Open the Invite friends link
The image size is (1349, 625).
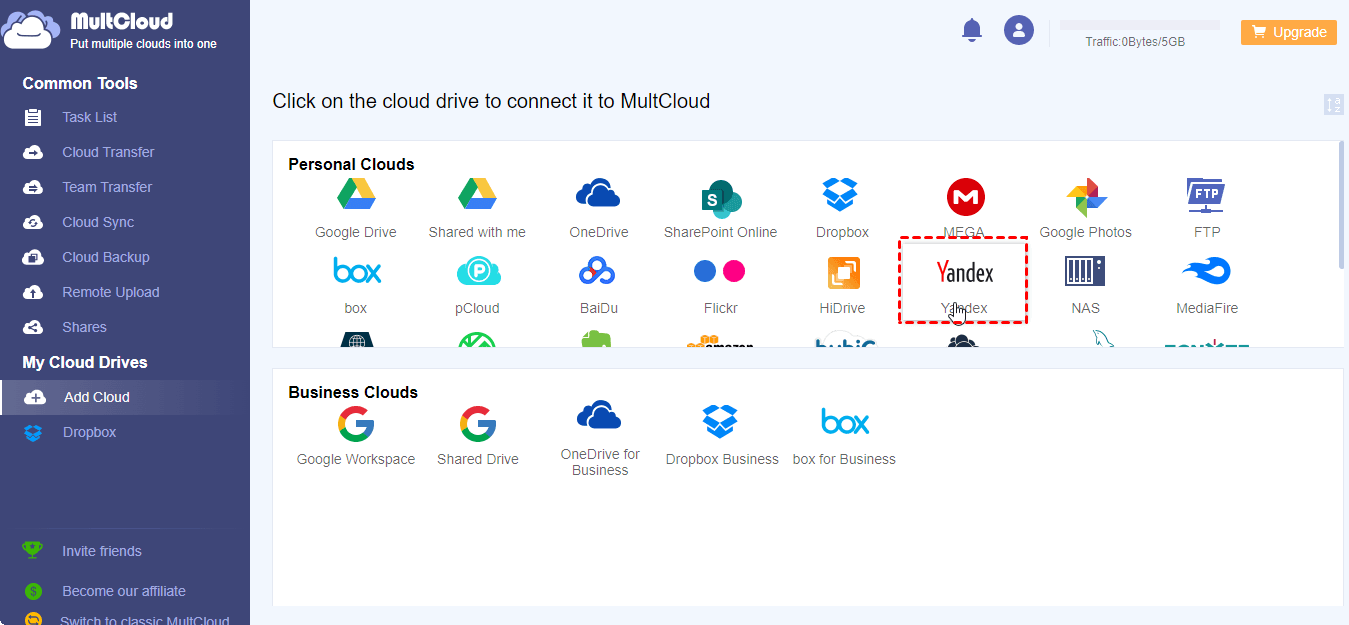pyautogui.click(x=101, y=551)
